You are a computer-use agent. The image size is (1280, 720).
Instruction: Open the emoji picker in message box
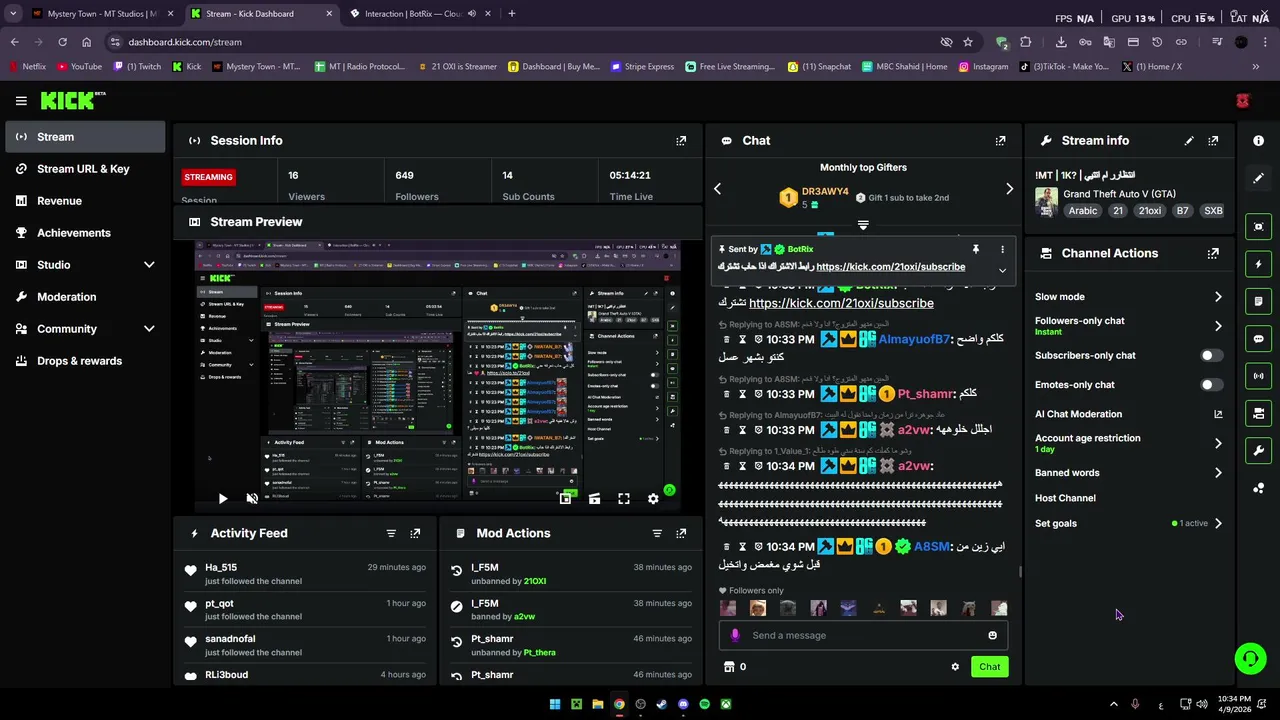tap(992, 636)
